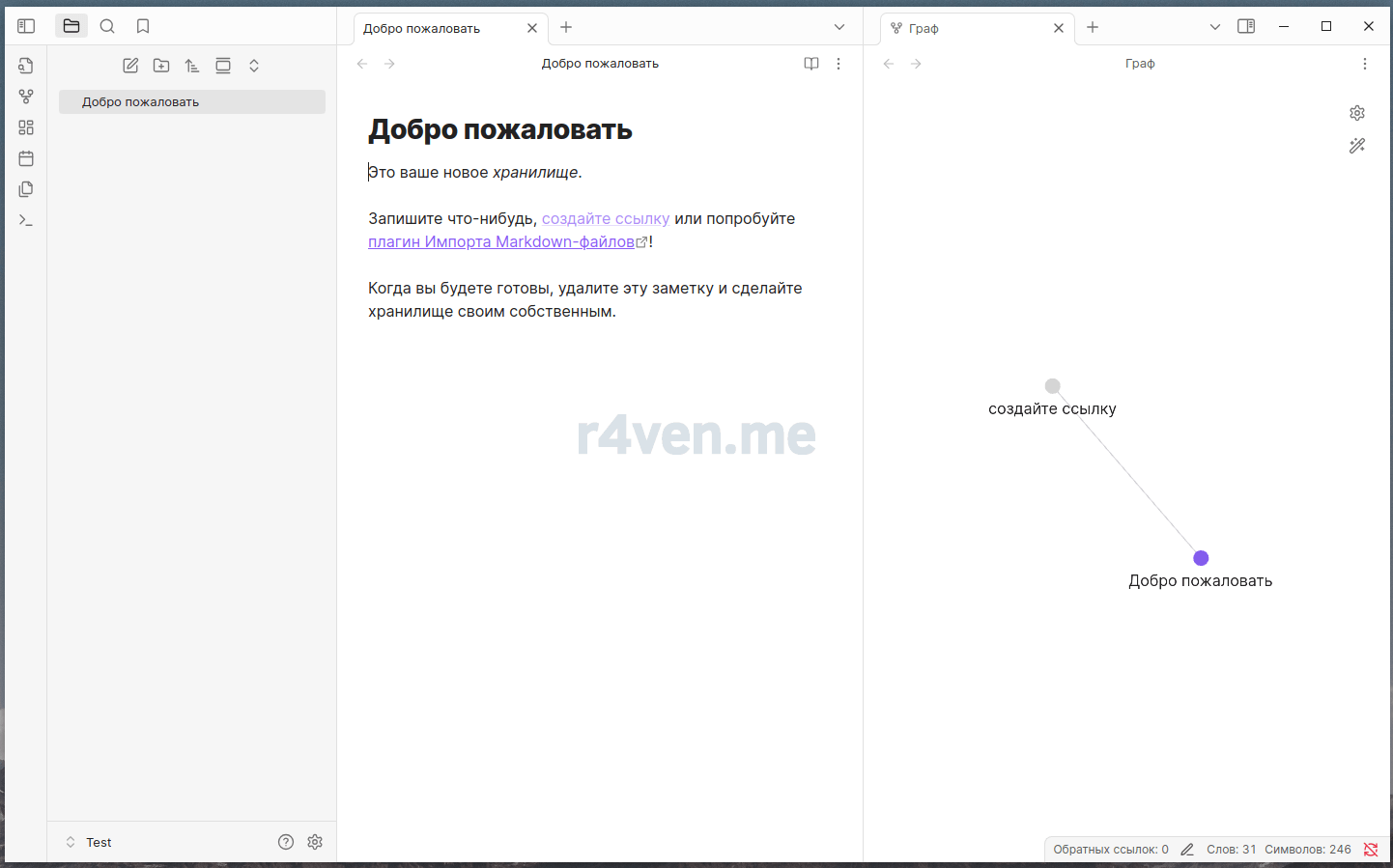The image size is (1393, 868).
Task: Click character count Символов: 246
Action: (1308, 850)
